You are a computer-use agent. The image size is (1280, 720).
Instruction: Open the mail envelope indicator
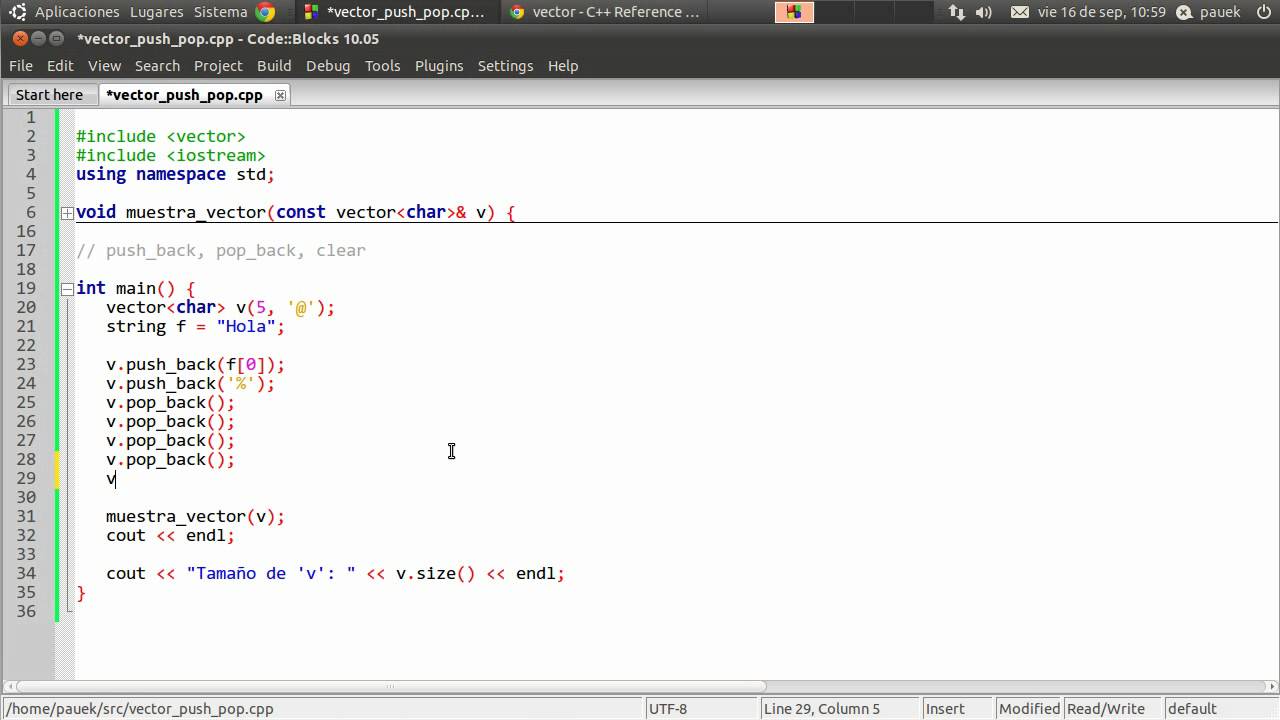1019,12
